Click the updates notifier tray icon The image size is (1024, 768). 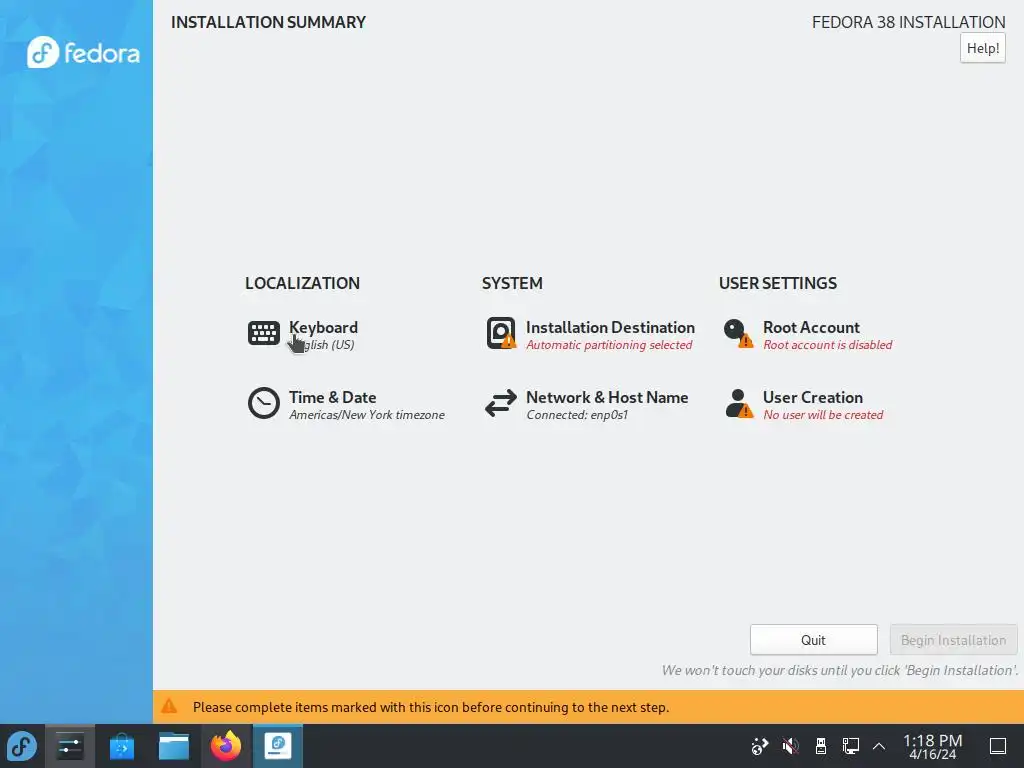[x=760, y=746]
